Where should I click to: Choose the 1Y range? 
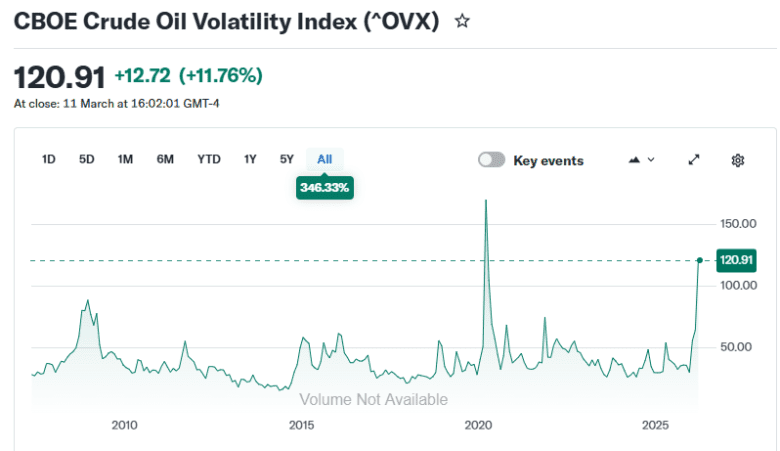[251, 159]
